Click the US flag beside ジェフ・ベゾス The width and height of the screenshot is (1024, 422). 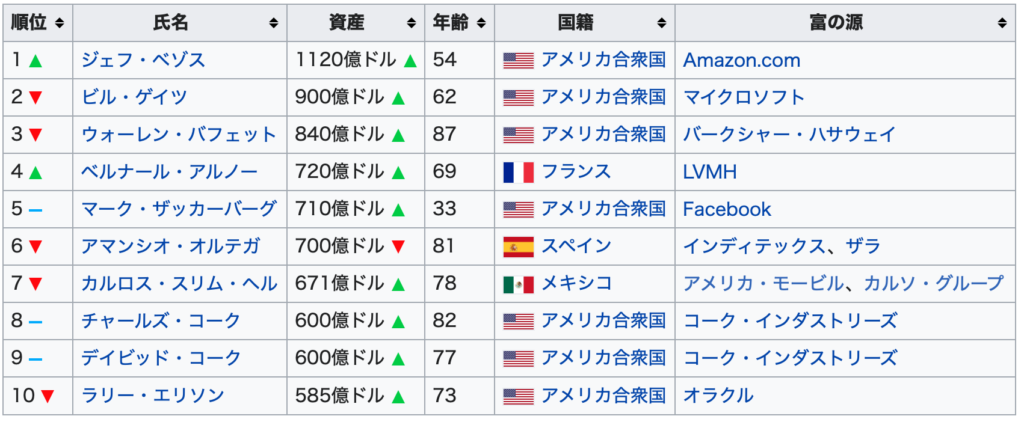tap(519, 61)
